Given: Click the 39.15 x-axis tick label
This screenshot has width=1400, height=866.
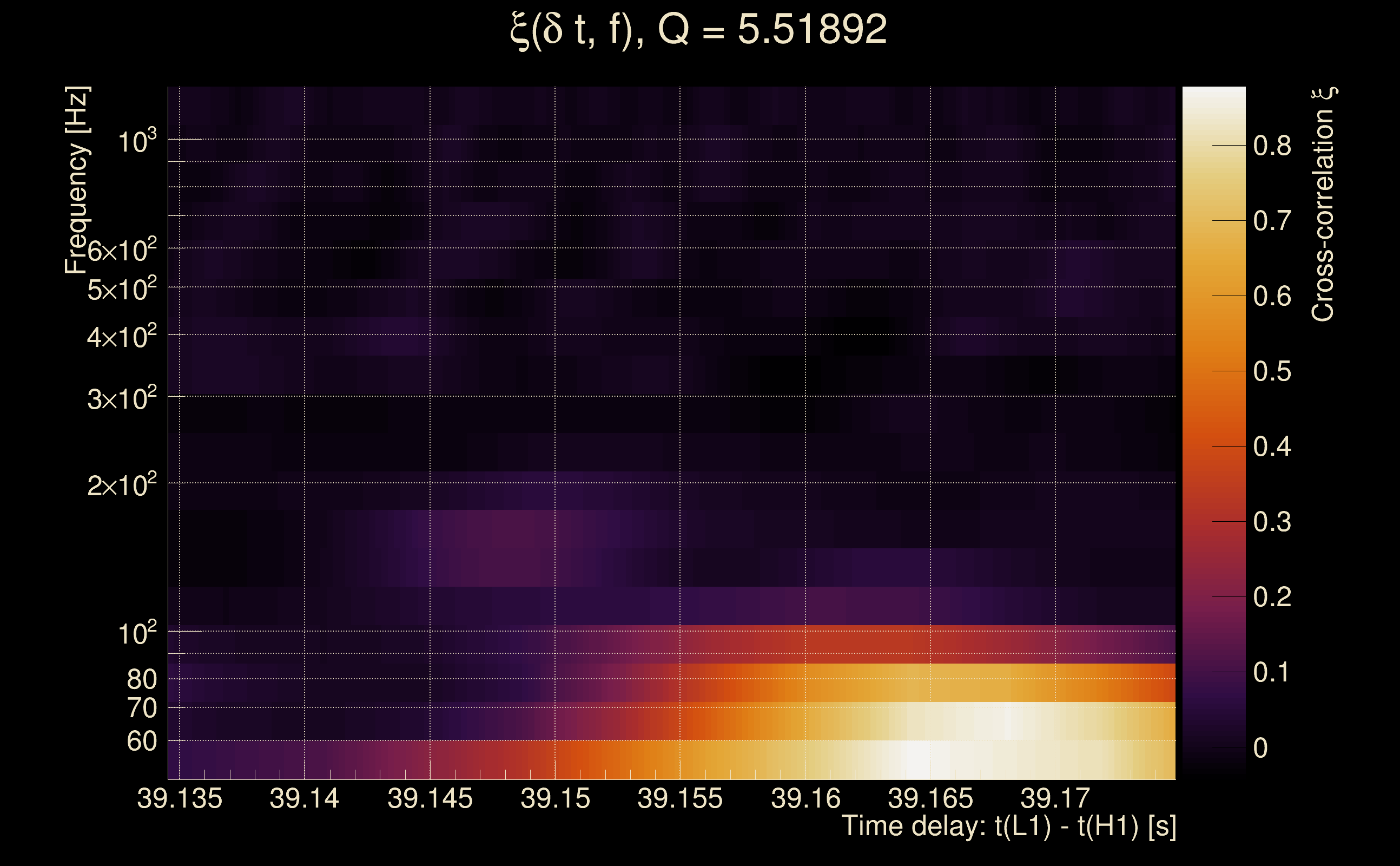Looking at the screenshot, I should (x=554, y=799).
